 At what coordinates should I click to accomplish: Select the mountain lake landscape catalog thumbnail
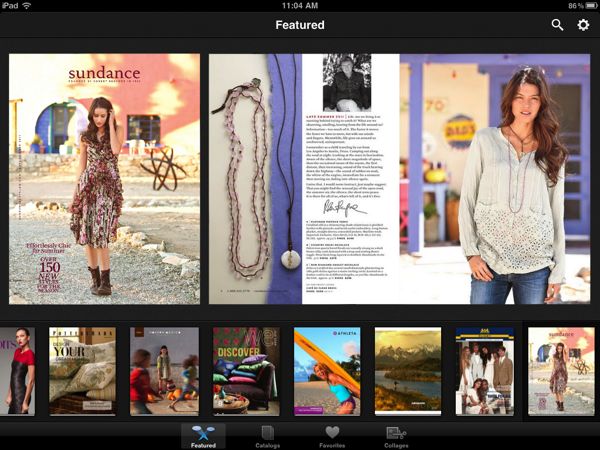click(x=408, y=371)
